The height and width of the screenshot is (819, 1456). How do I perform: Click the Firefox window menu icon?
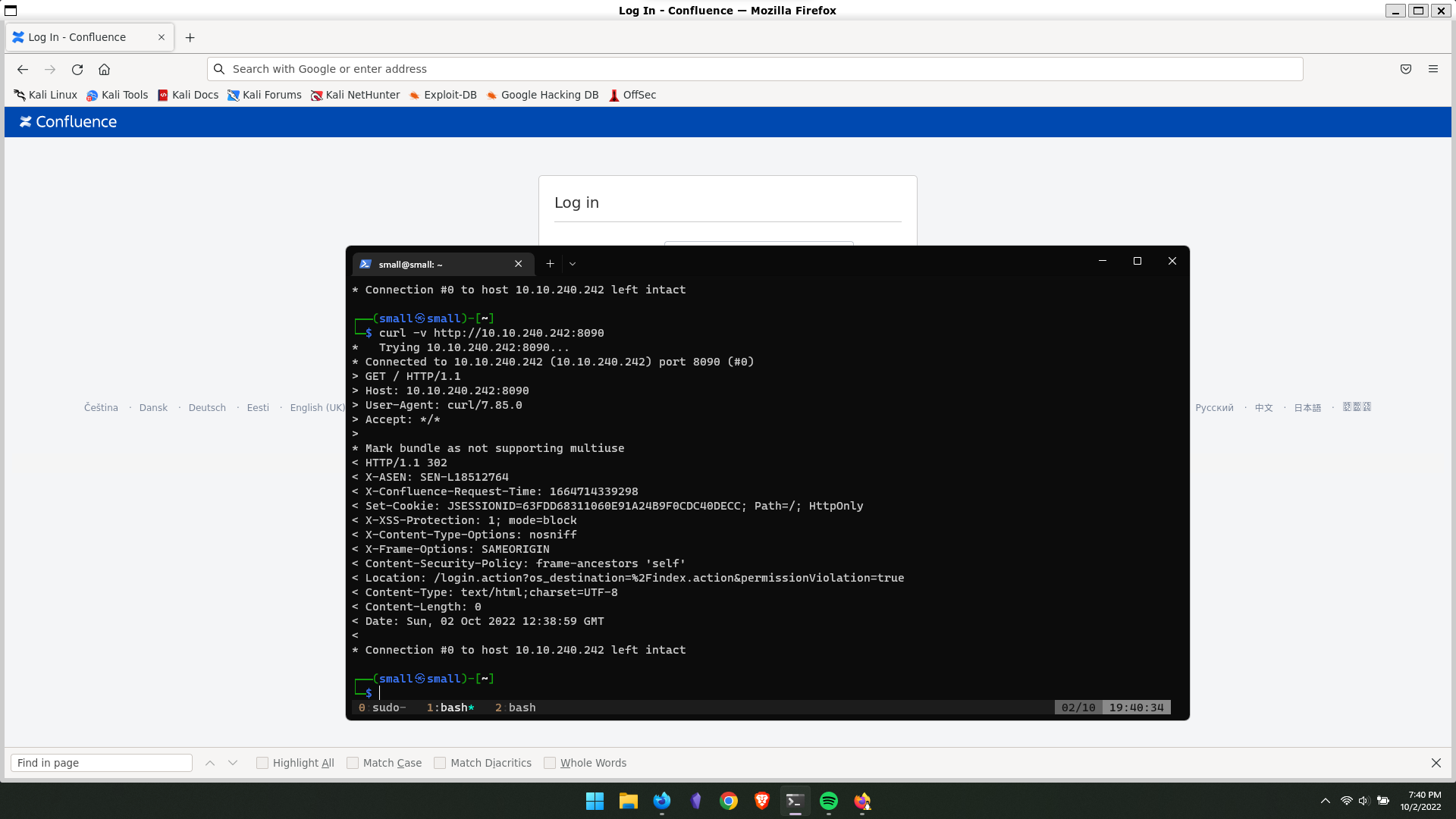click(11, 11)
